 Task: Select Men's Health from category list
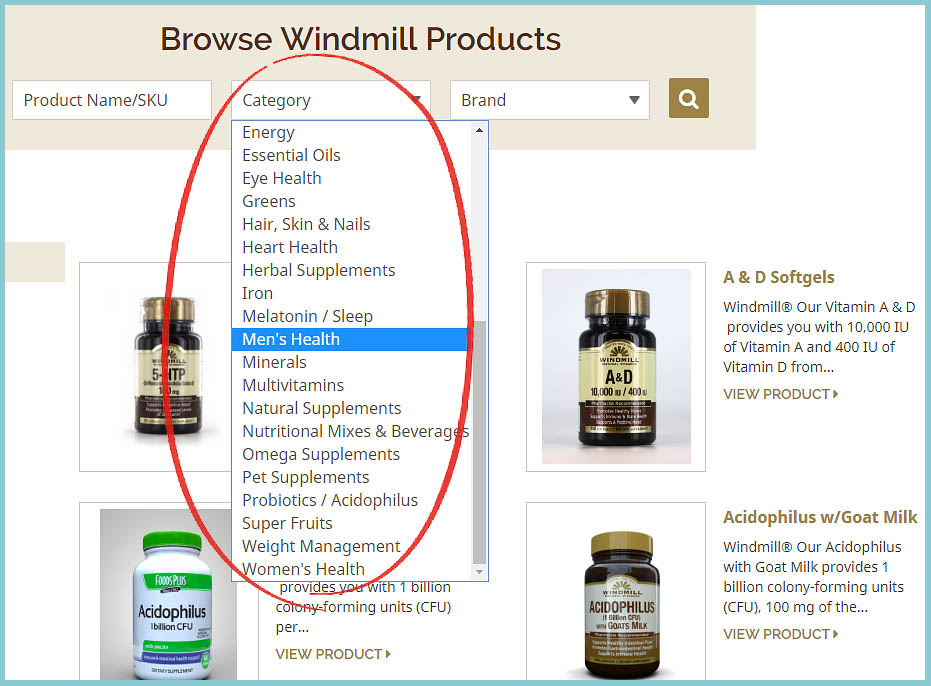[x=352, y=339]
